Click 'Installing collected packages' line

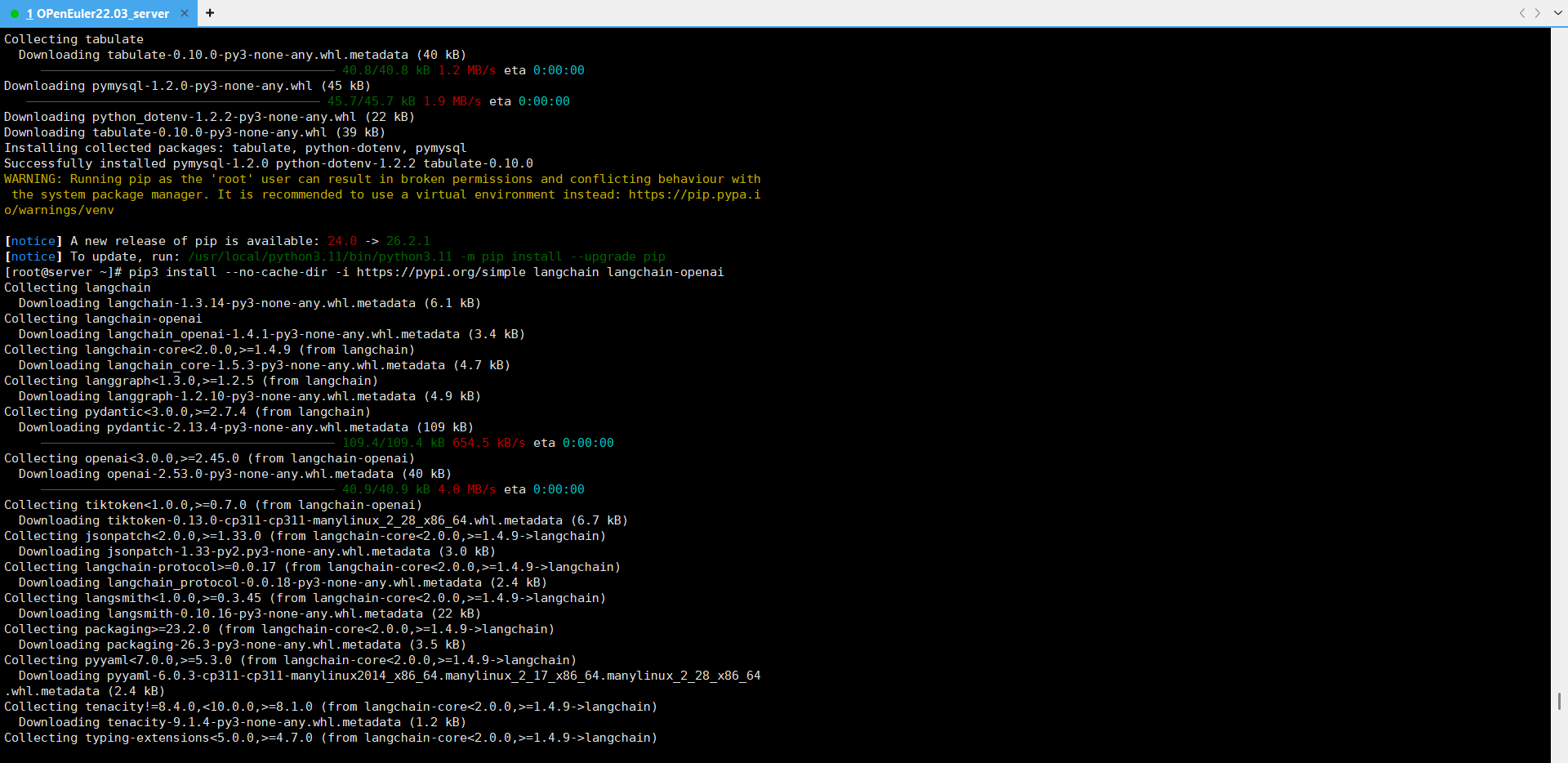(x=235, y=148)
